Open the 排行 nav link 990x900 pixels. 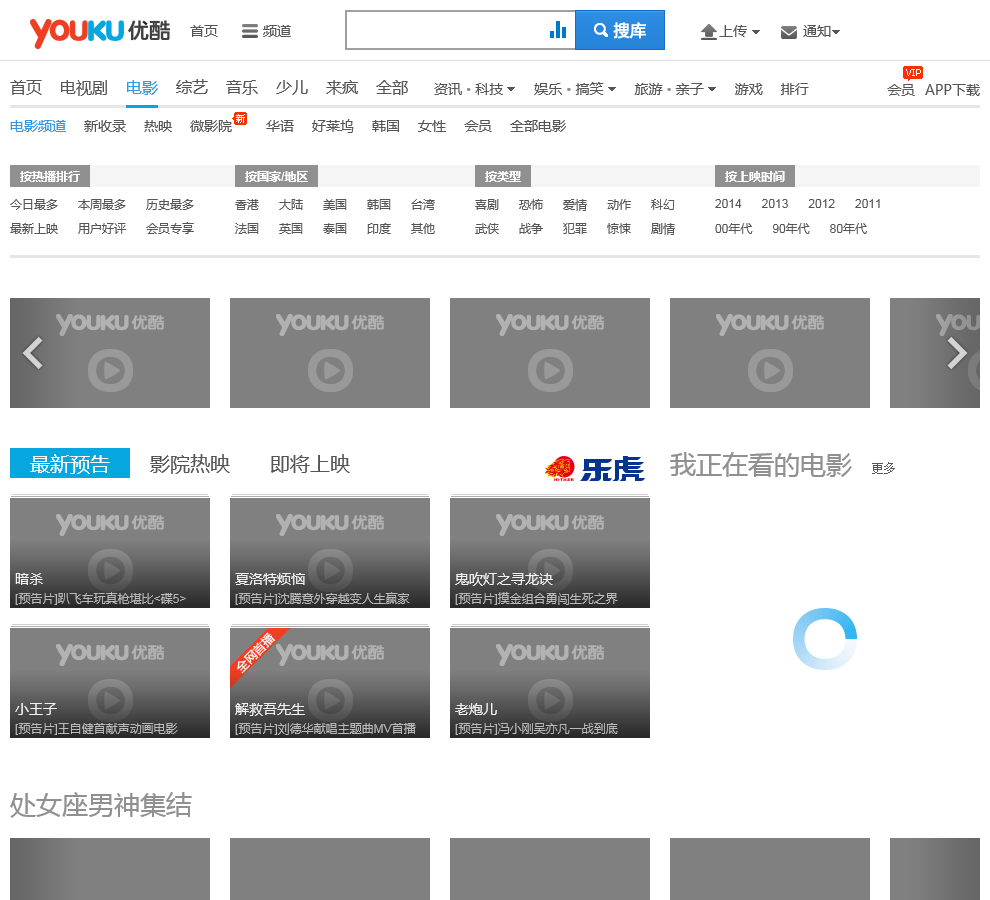pyautogui.click(x=794, y=89)
